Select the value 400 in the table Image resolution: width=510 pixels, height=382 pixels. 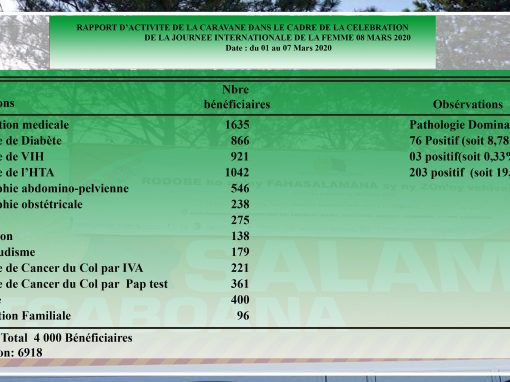point(240,299)
